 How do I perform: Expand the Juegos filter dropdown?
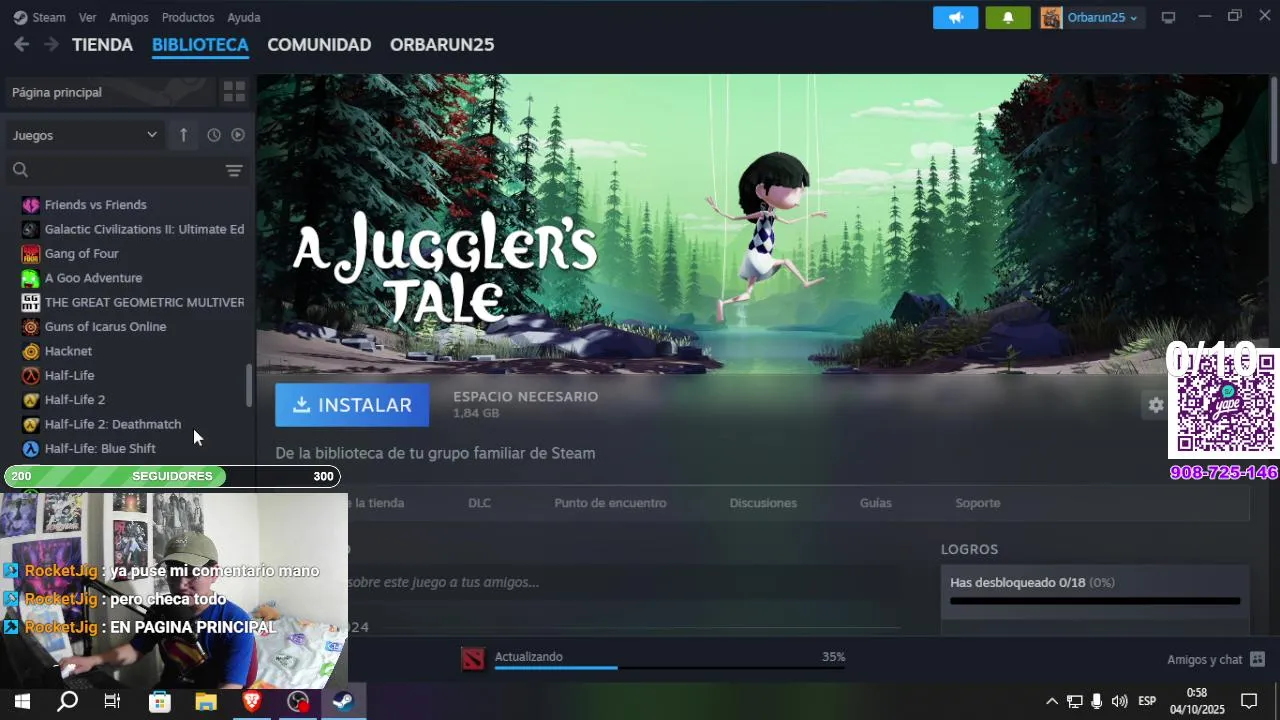click(84, 135)
